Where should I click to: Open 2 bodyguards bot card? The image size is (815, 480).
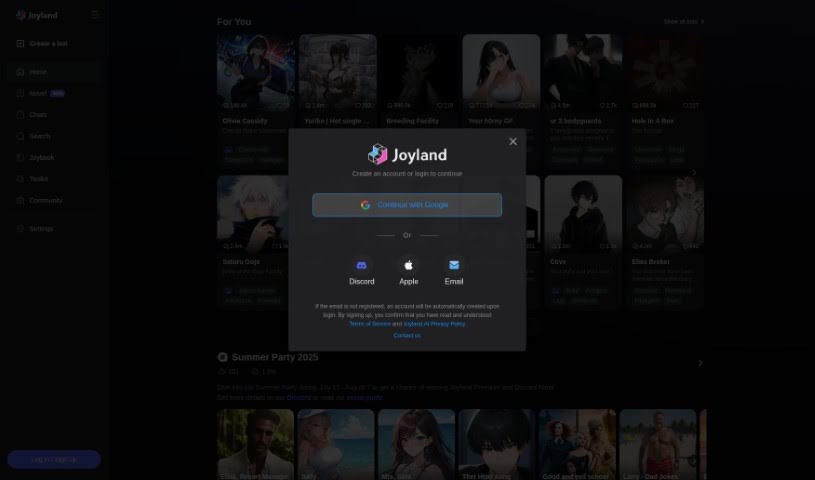[x=583, y=101]
